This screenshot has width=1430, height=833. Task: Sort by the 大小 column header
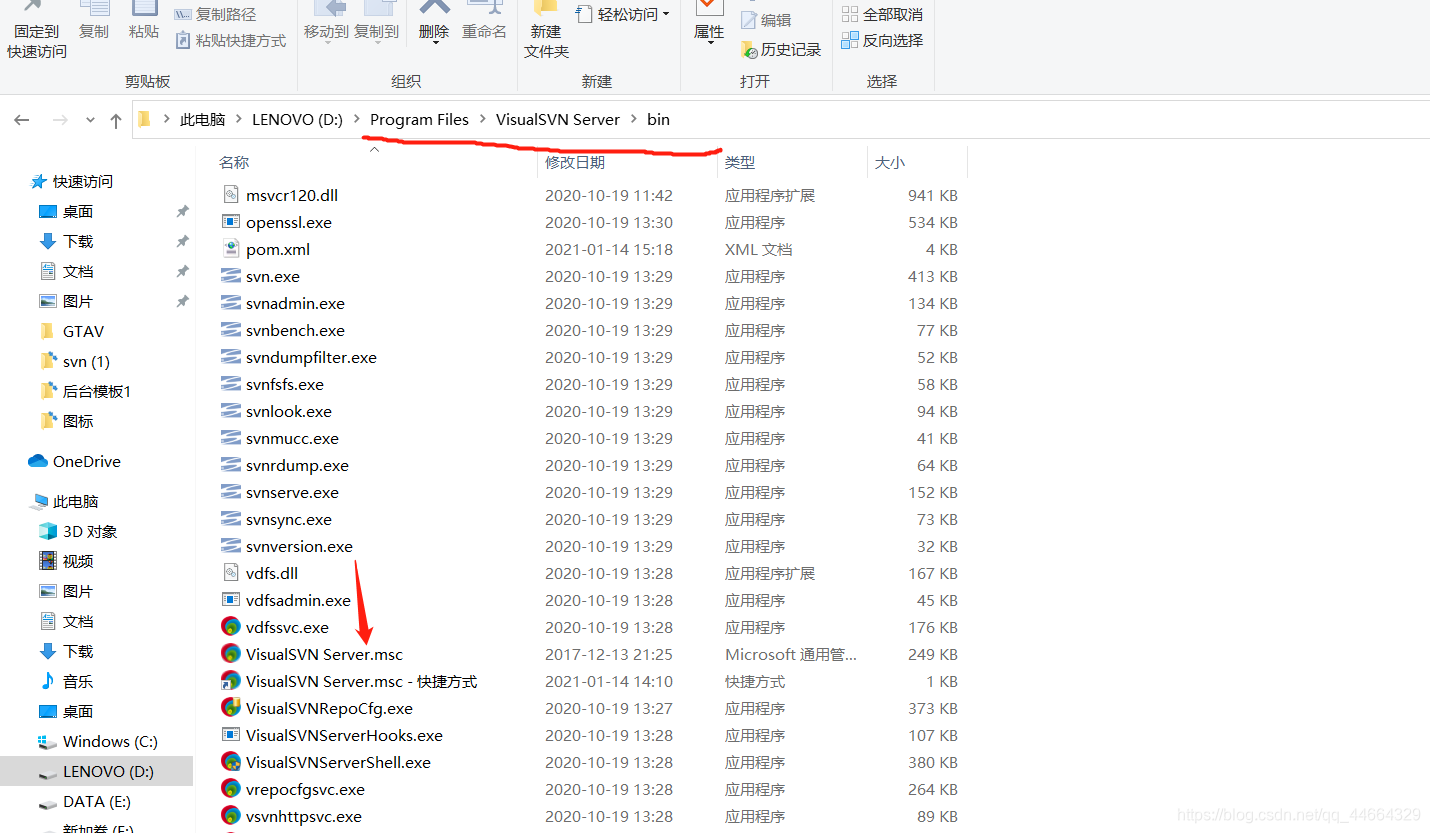(890, 162)
